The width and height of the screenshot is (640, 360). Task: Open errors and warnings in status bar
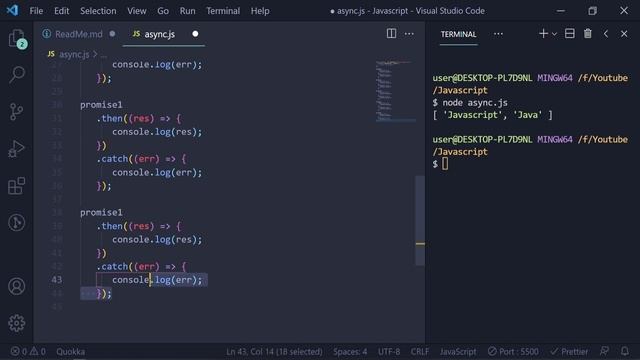tap(28, 351)
